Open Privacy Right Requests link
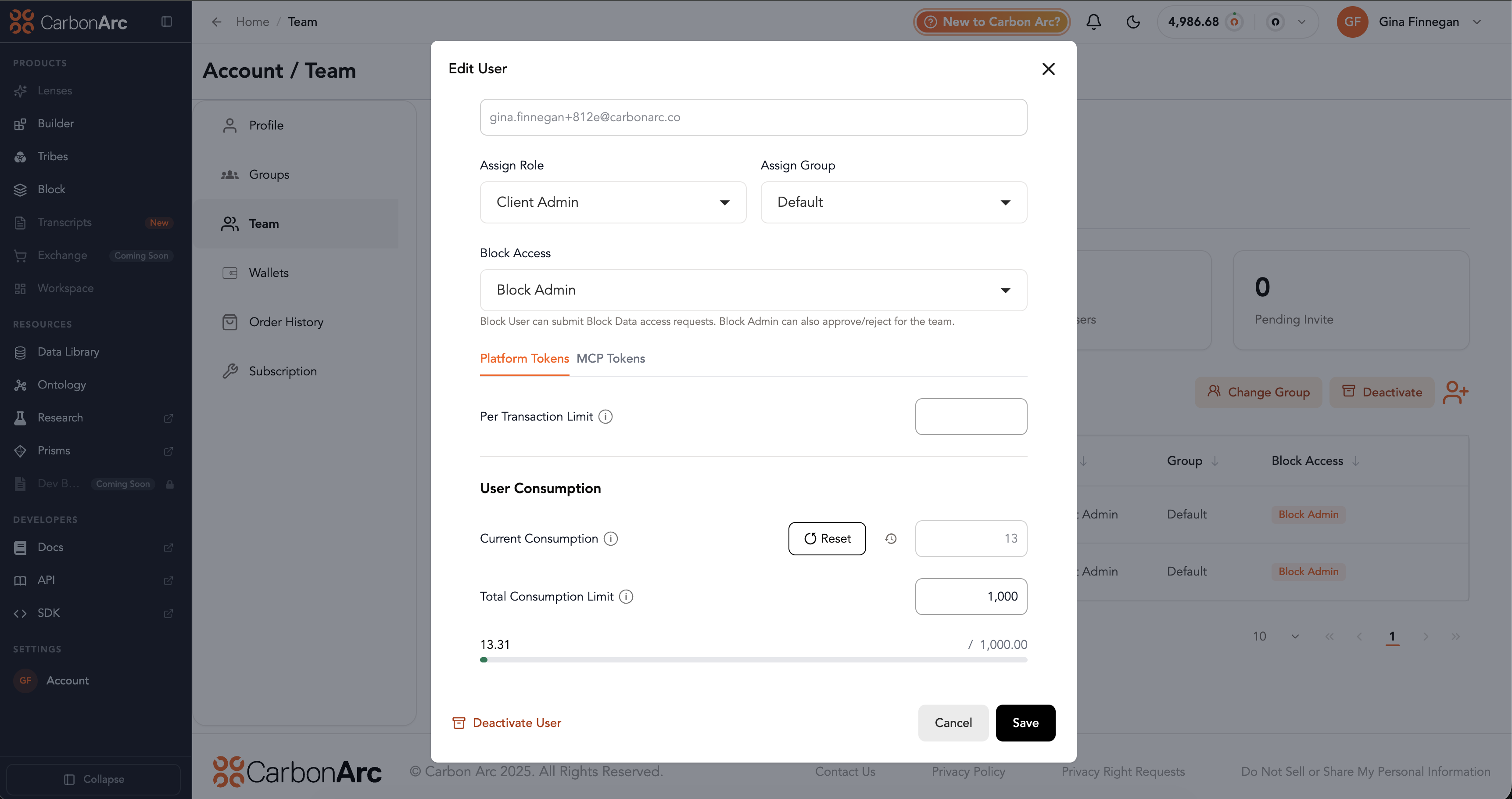 (x=1123, y=771)
